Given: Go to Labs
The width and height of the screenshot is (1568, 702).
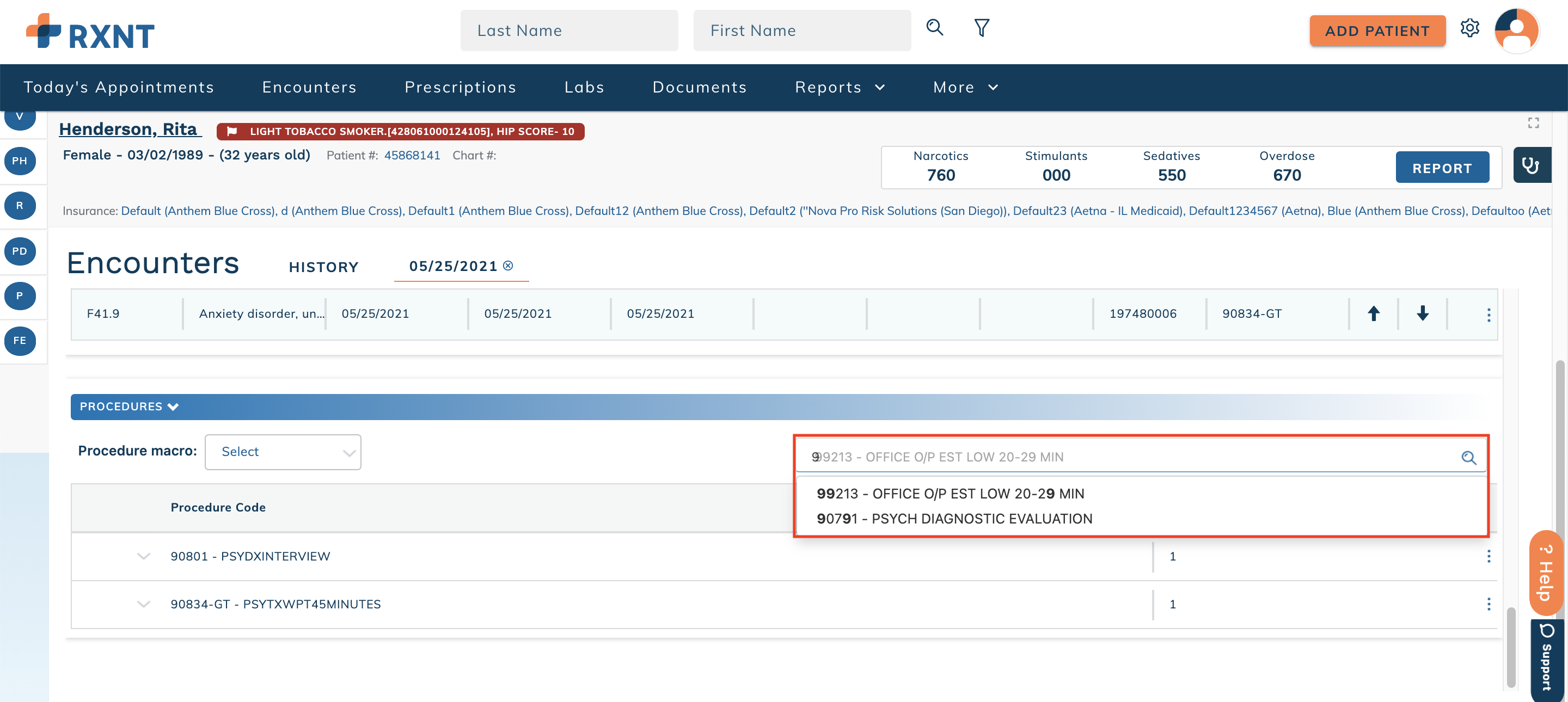Looking at the screenshot, I should [584, 88].
